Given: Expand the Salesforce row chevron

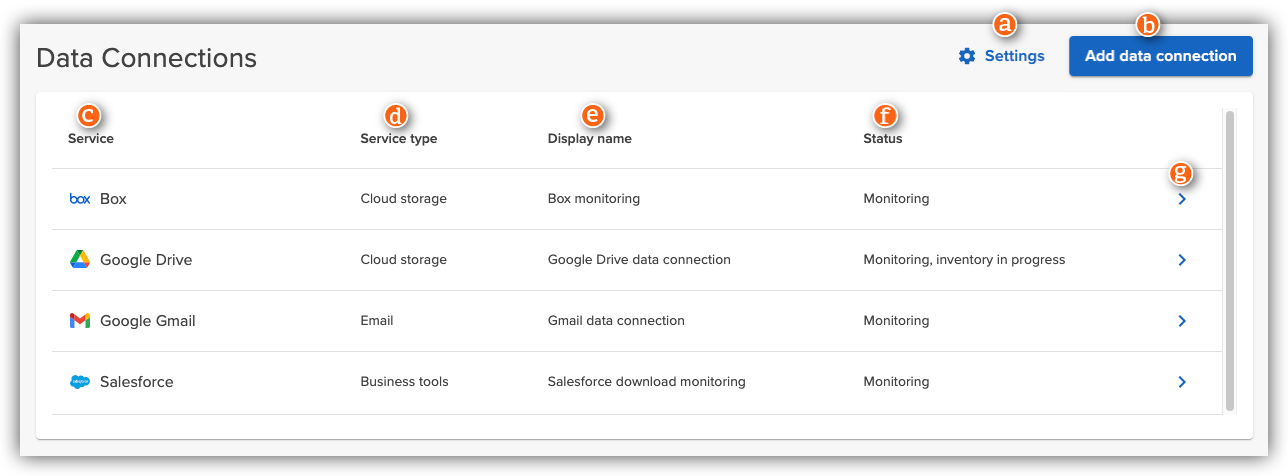Looking at the screenshot, I should pos(1182,382).
